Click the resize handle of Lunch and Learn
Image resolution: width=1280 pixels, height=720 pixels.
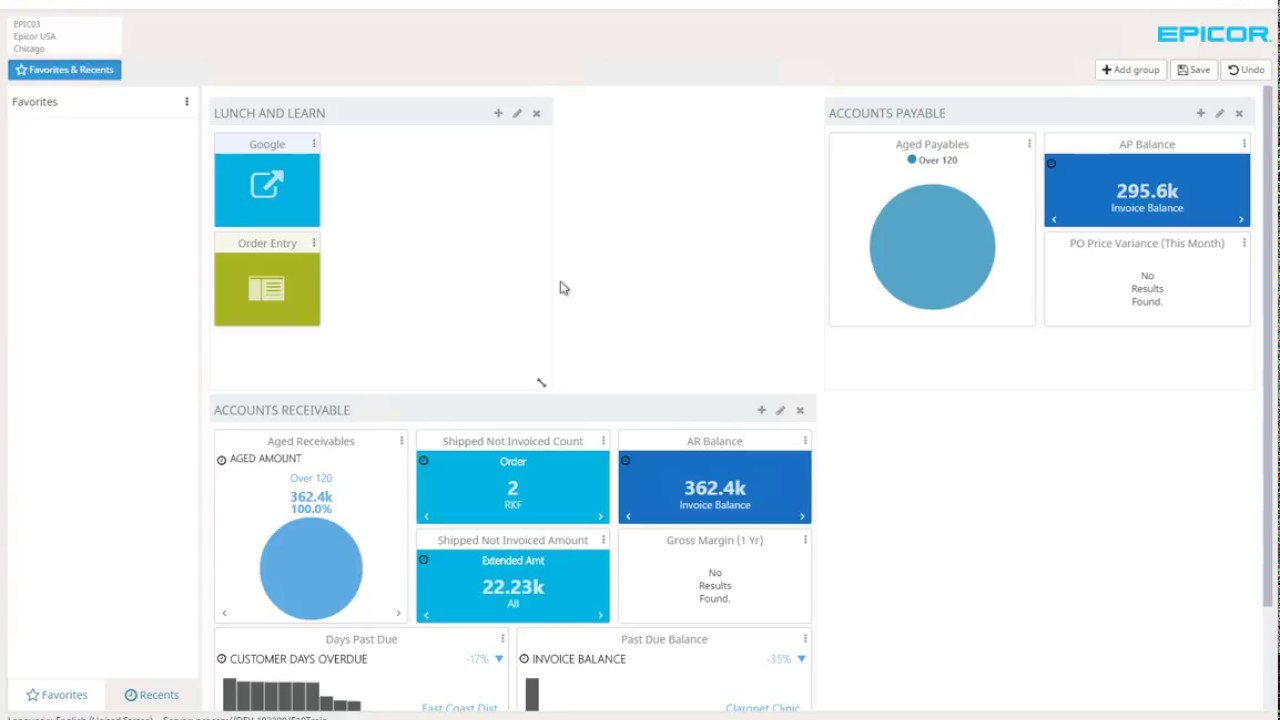[x=541, y=382]
